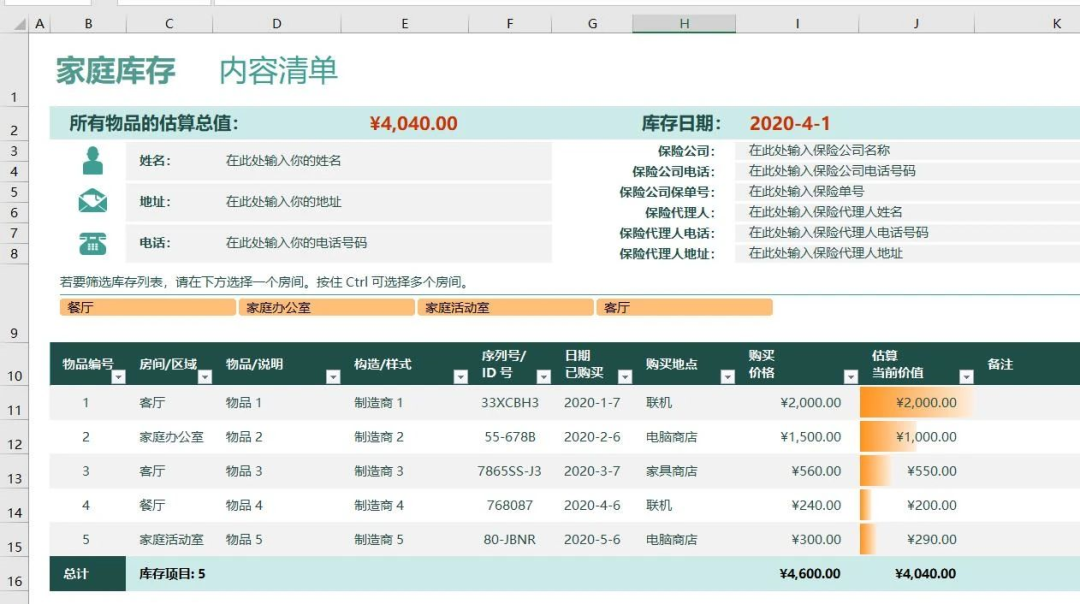Click the field 在此处输入保险代理人地址

point(908,253)
